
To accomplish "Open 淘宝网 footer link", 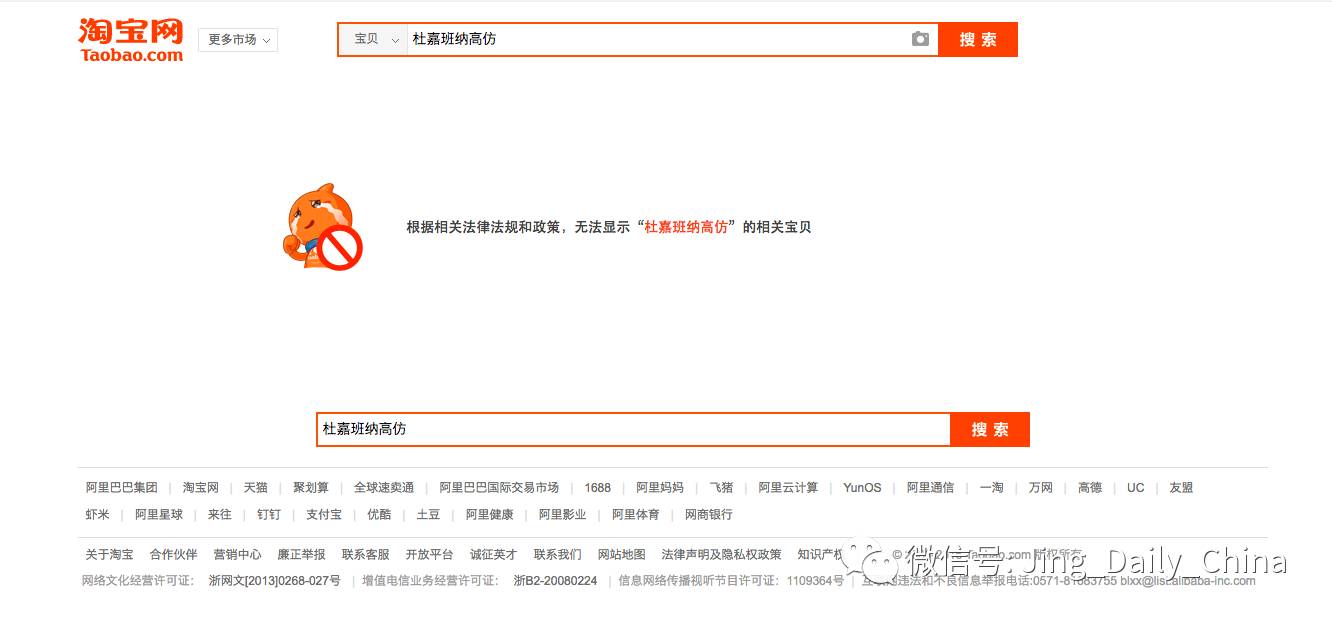I will coord(201,488).
